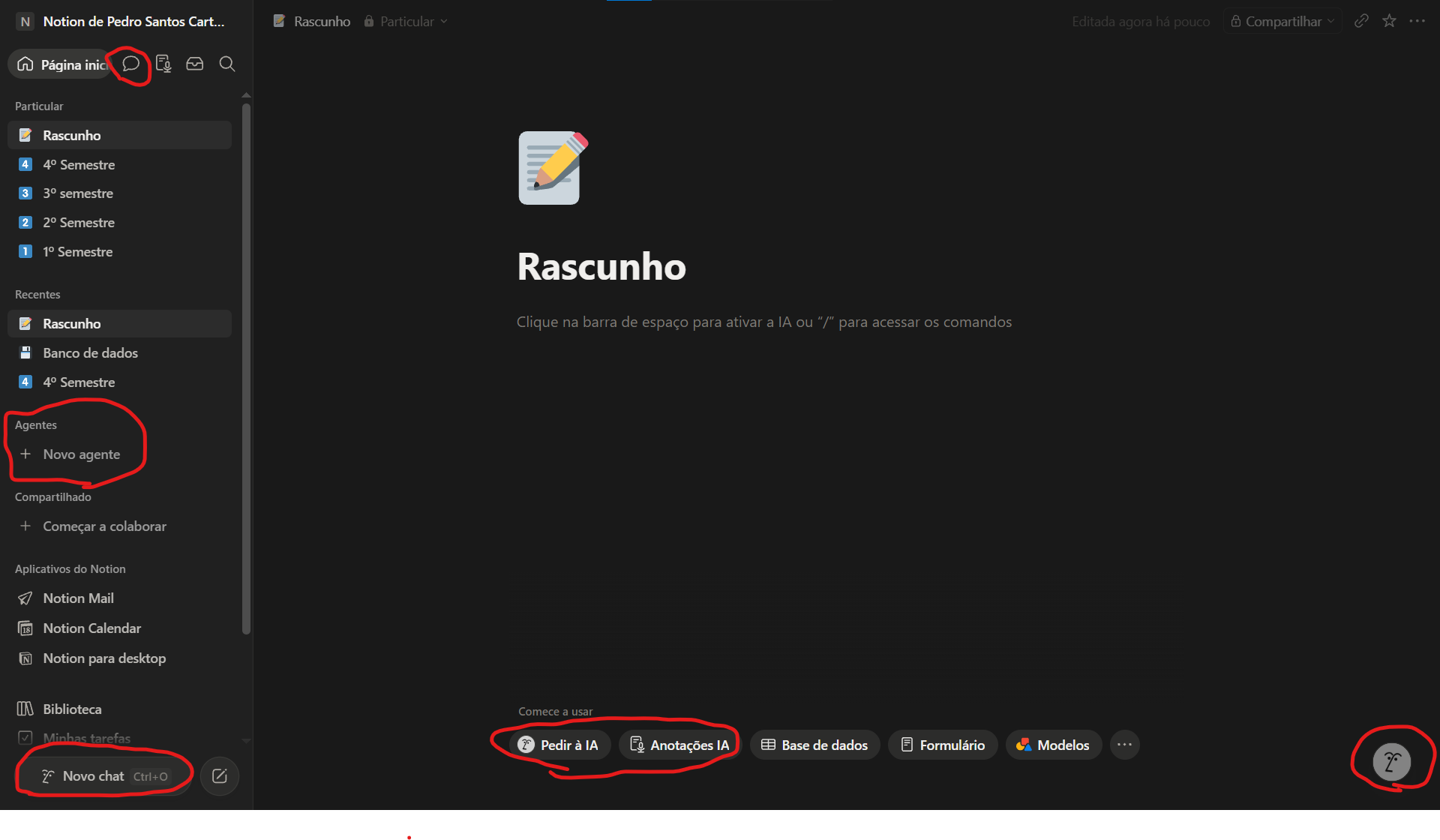
Task: Click the Rascunho page title
Action: [601, 266]
